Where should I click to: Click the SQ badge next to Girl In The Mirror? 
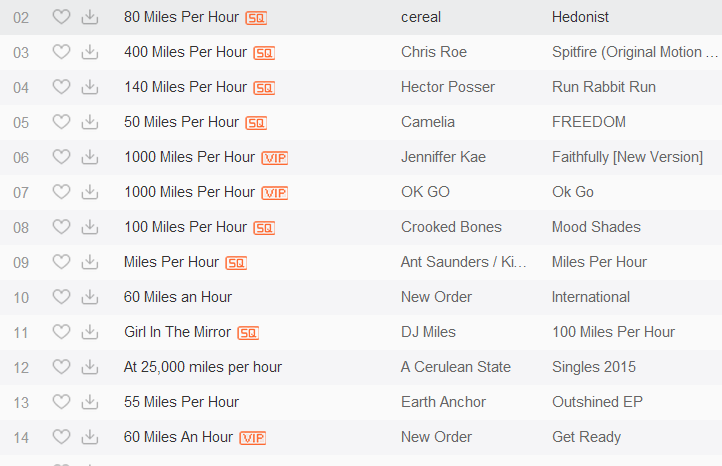(248, 333)
